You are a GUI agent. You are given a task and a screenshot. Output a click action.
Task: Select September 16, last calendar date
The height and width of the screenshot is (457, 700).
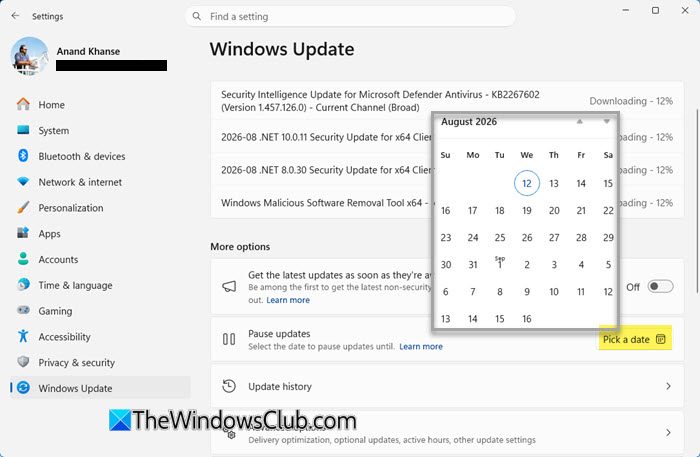(527, 319)
